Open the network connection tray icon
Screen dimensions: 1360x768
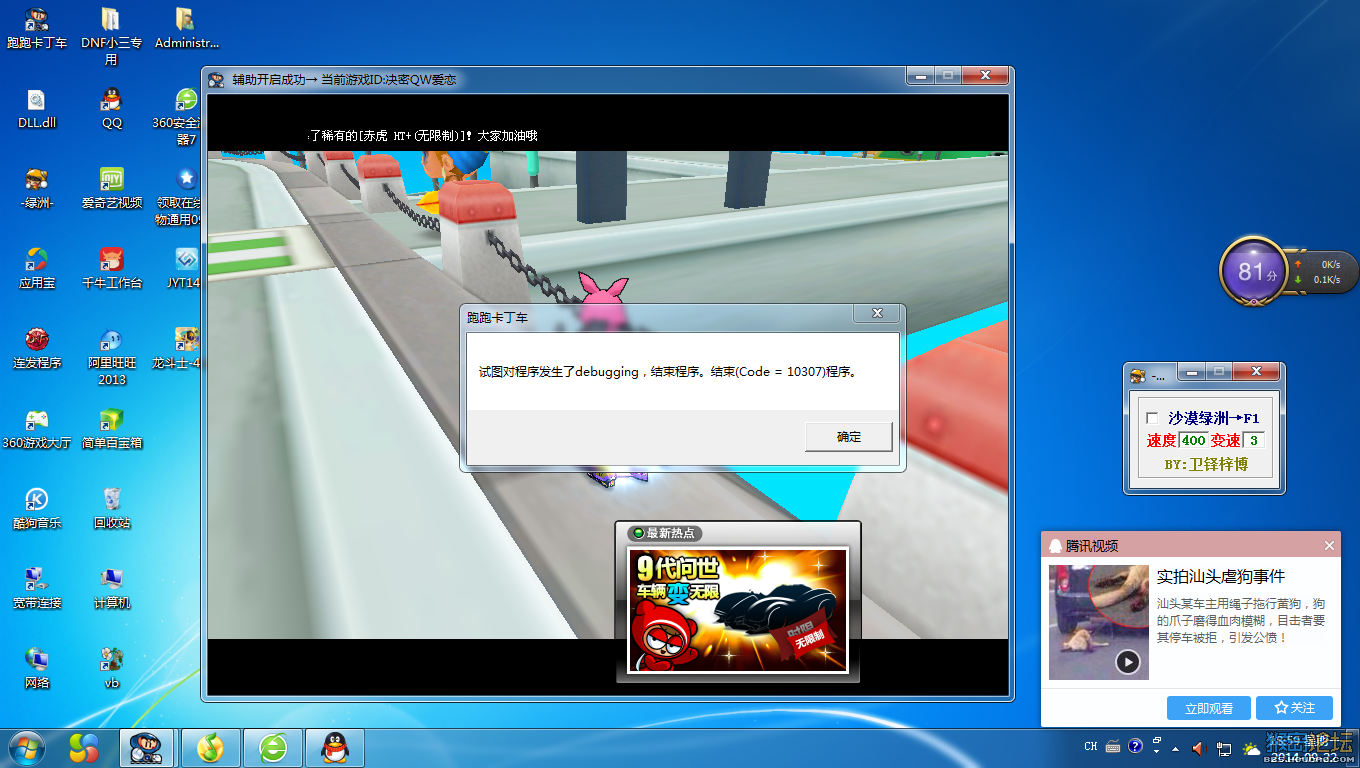(x=1224, y=747)
